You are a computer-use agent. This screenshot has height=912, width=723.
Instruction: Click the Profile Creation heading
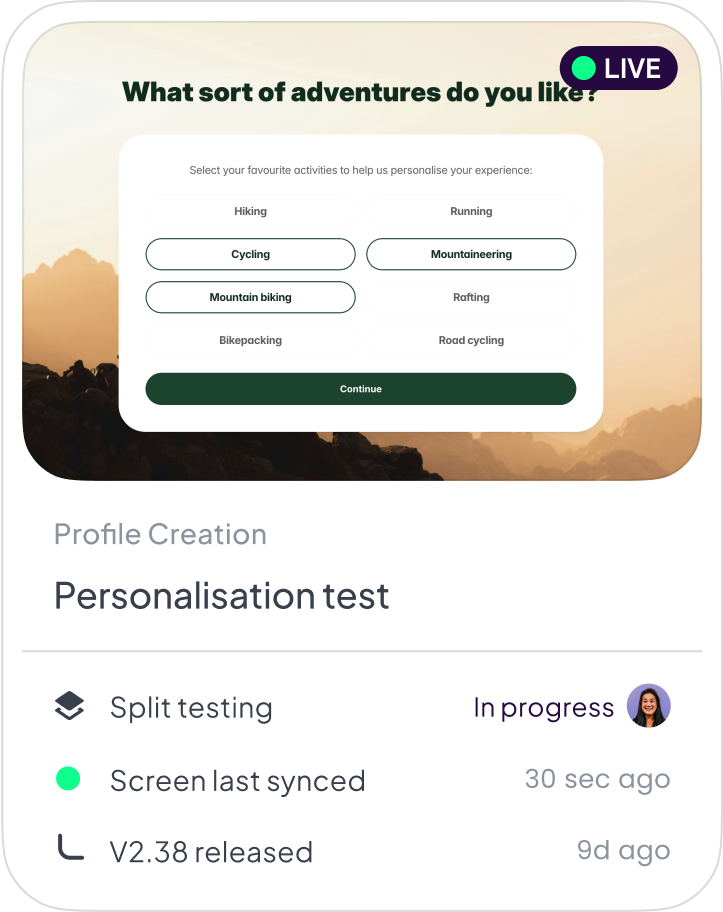161,534
